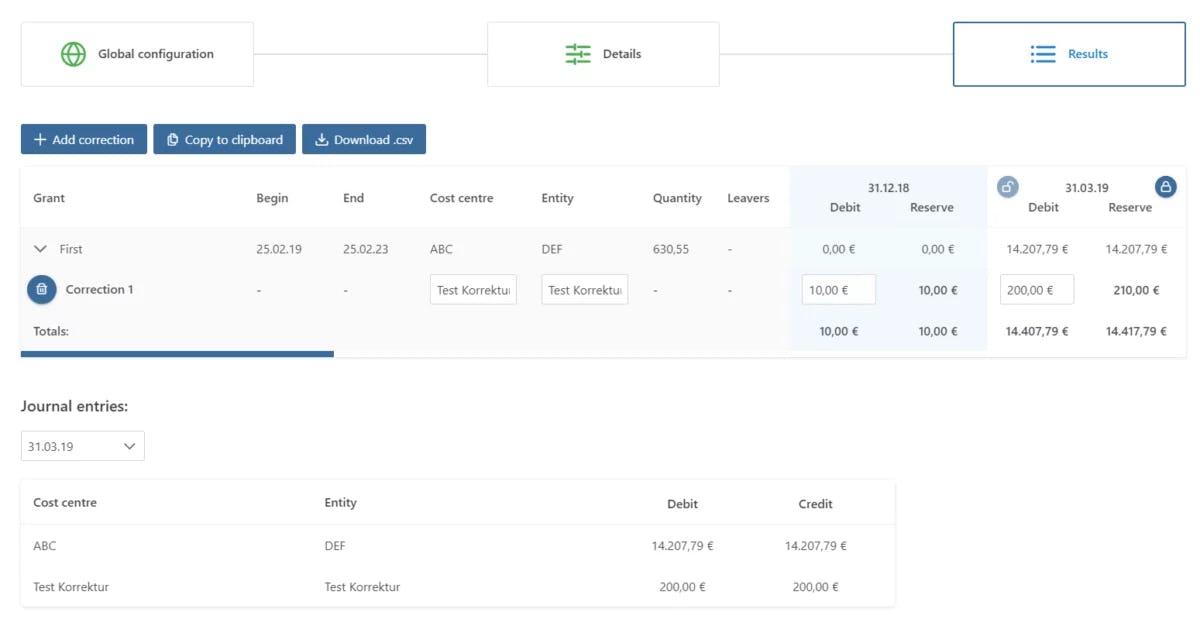Collapse the First grant row chevron
Viewport: 1200px width, 626px height.
(x=40, y=249)
